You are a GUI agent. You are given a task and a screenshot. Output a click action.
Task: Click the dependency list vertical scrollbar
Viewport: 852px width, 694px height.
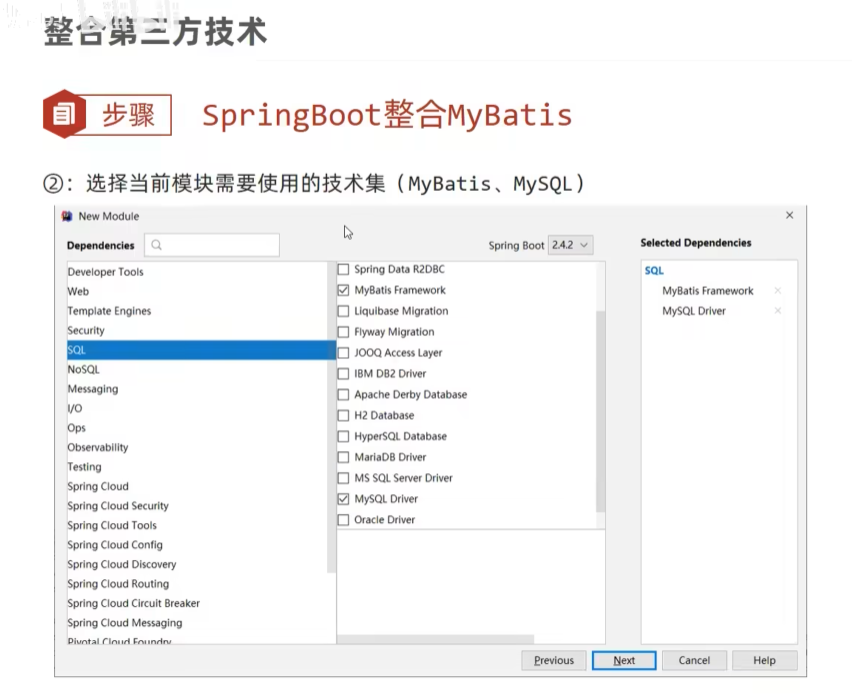(600, 411)
